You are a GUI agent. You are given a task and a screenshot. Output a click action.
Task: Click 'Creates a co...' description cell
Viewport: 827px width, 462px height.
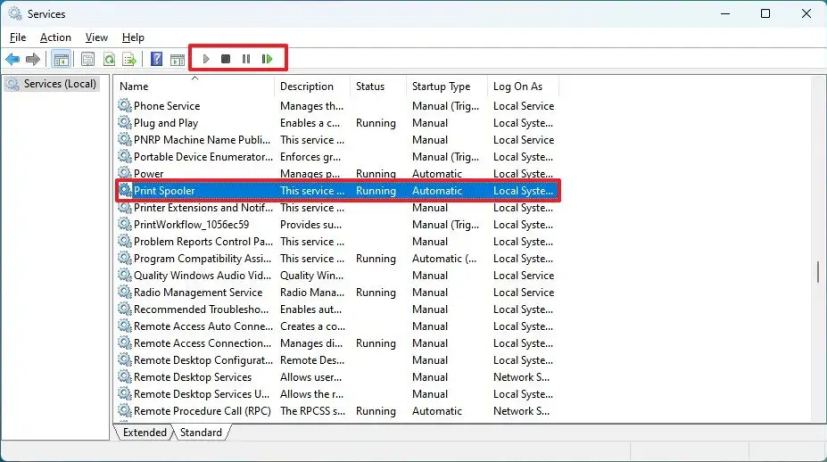(x=312, y=326)
